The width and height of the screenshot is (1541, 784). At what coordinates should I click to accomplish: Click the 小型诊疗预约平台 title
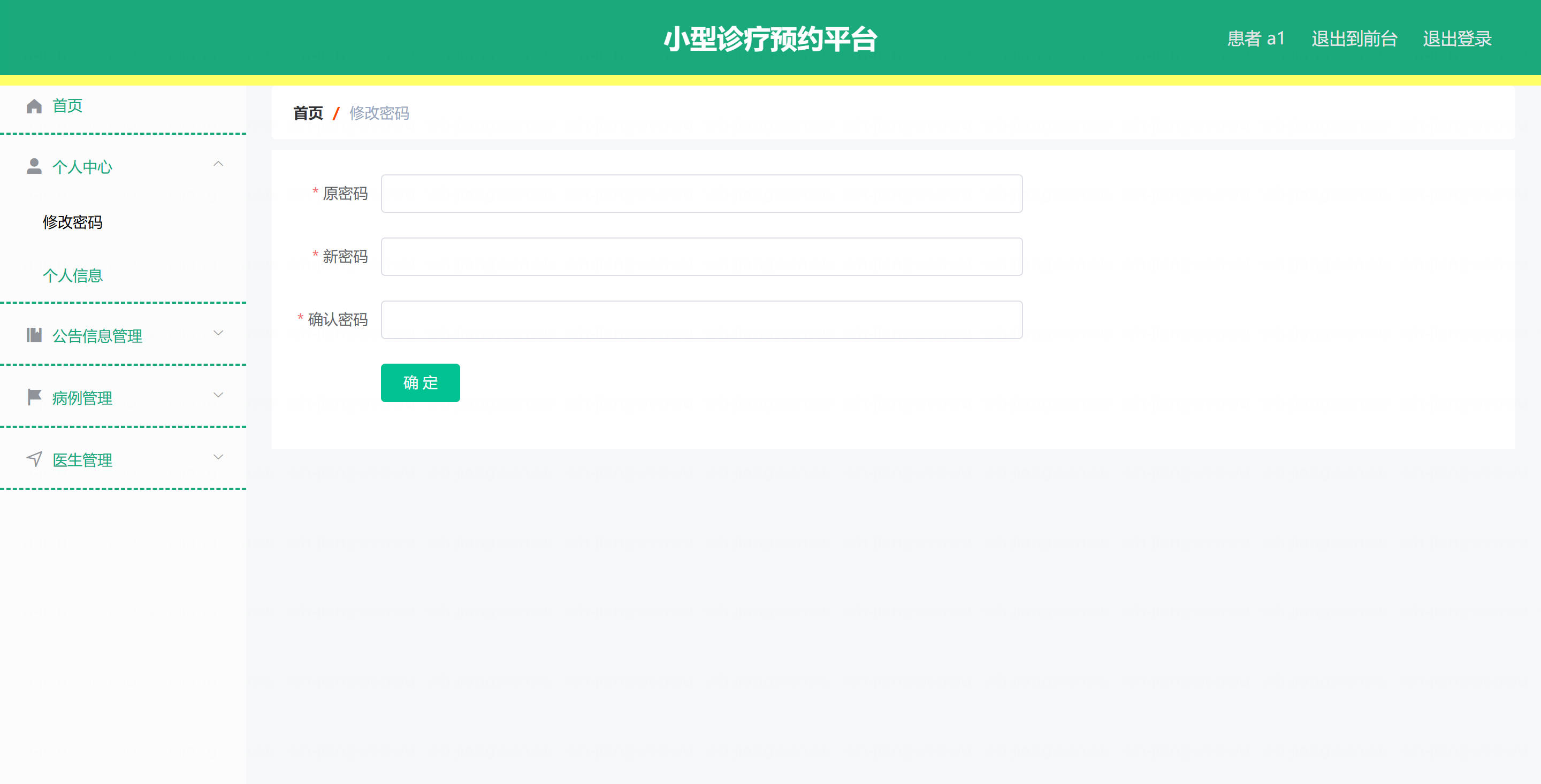click(x=771, y=39)
